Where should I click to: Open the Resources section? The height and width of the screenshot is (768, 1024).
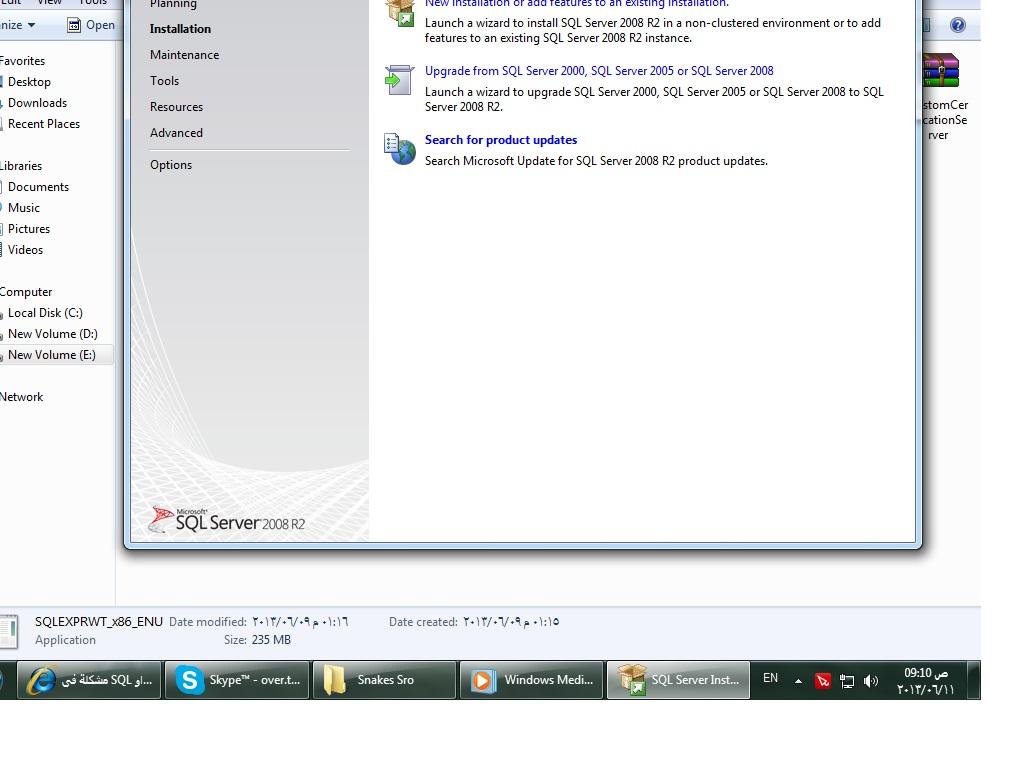pos(176,107)
